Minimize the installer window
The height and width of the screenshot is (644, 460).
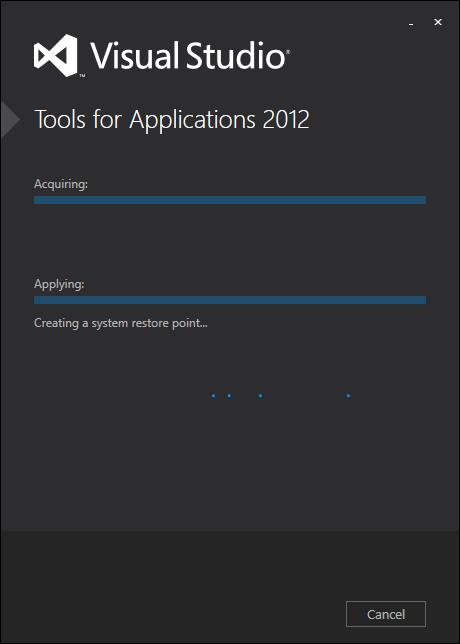411,23
